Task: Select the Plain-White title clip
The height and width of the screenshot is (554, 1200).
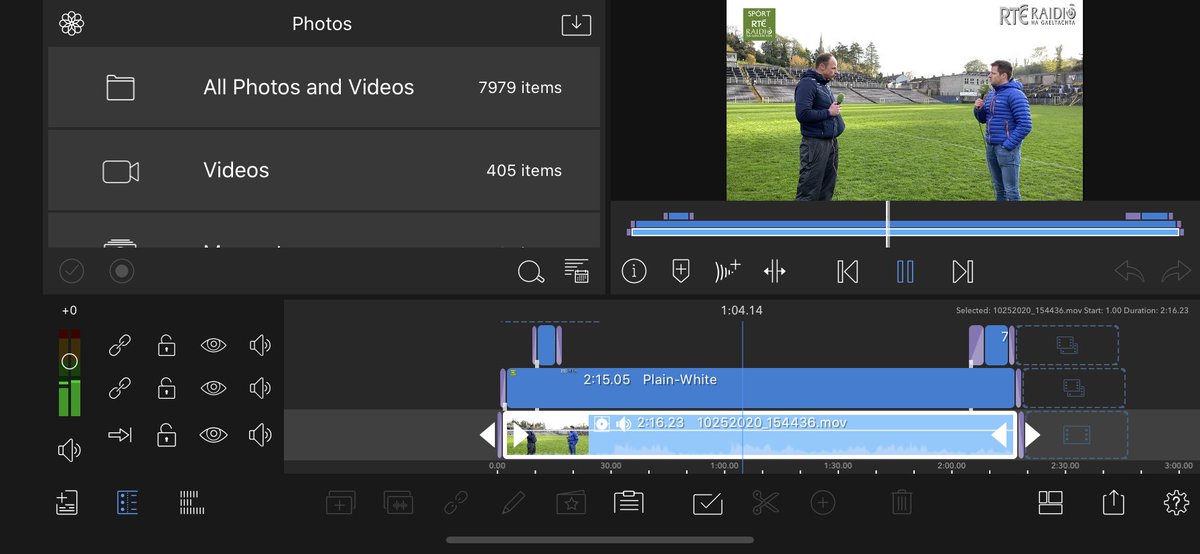Action: pyautogui.click(x=760, y=388)
